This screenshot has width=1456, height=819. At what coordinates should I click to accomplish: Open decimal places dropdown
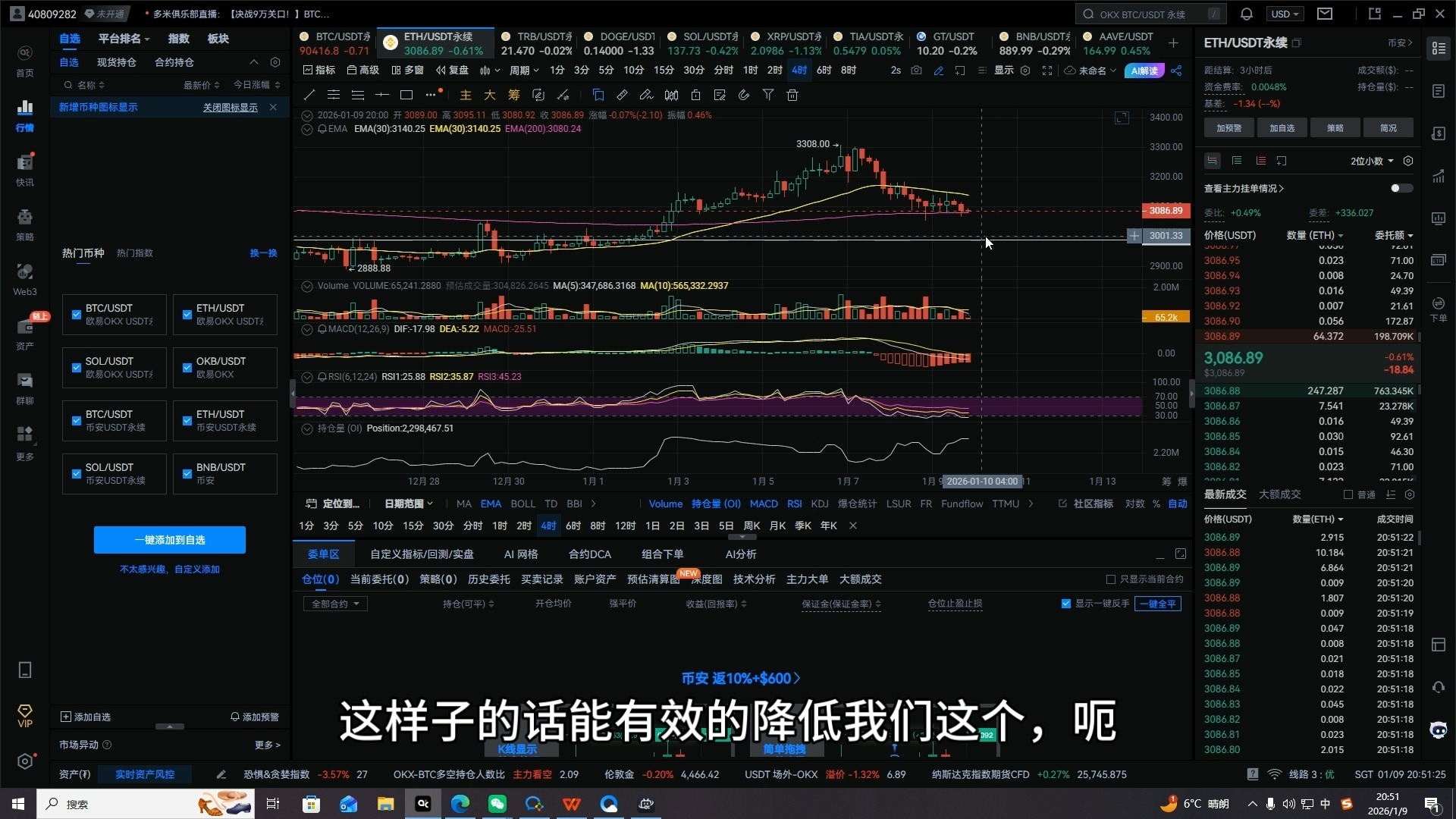(1372, 161)
